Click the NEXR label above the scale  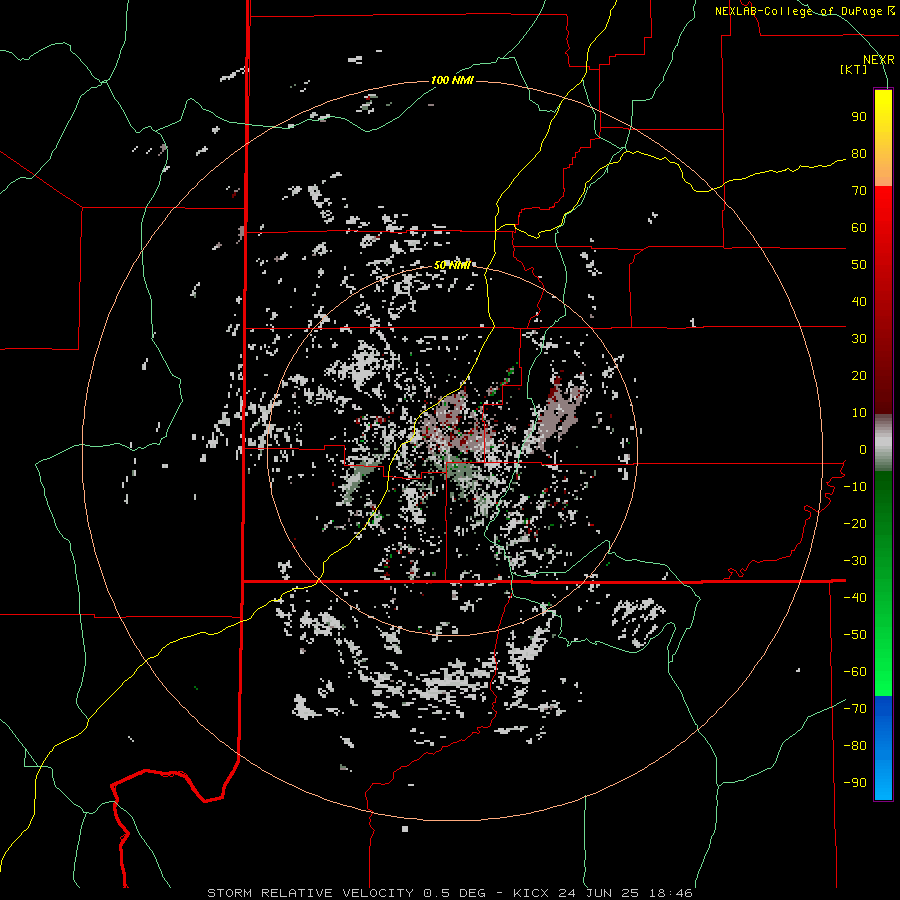[x=879, y=60]
